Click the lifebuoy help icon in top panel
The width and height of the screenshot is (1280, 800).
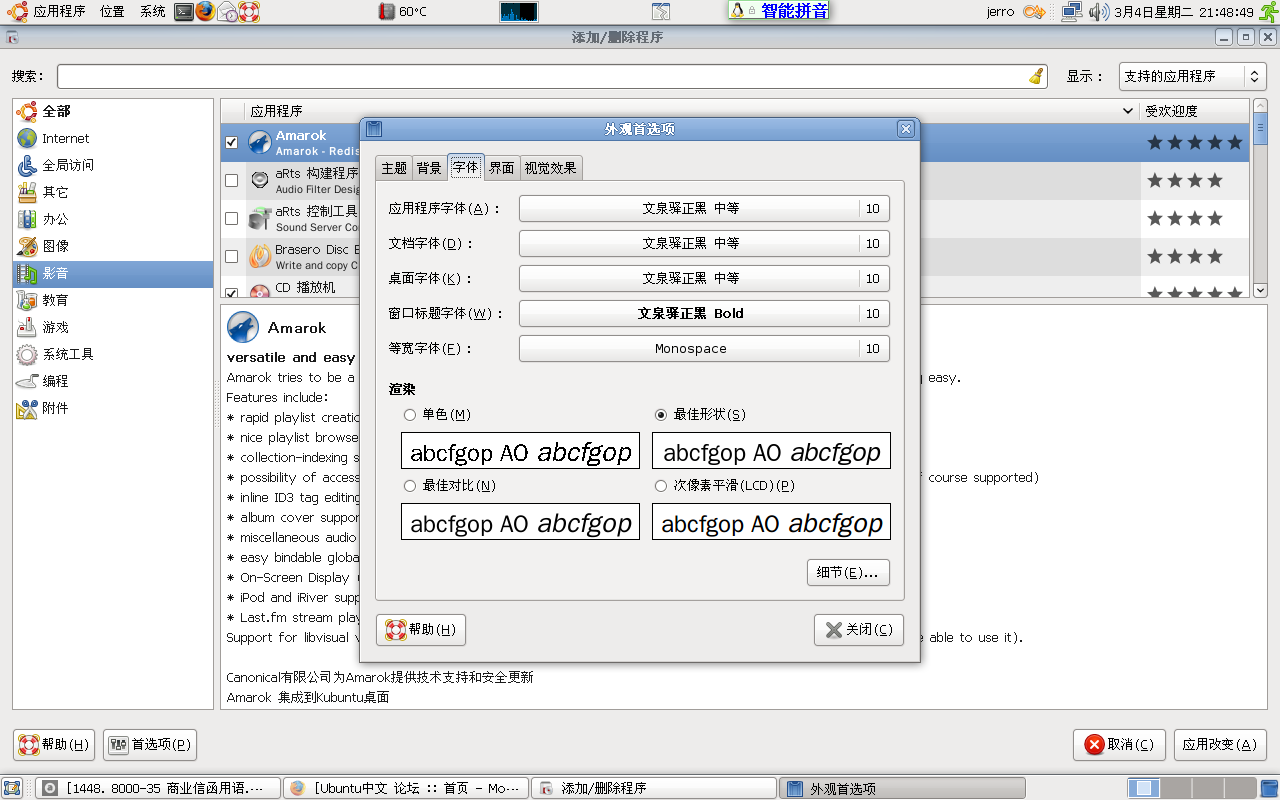click(249, 12)
